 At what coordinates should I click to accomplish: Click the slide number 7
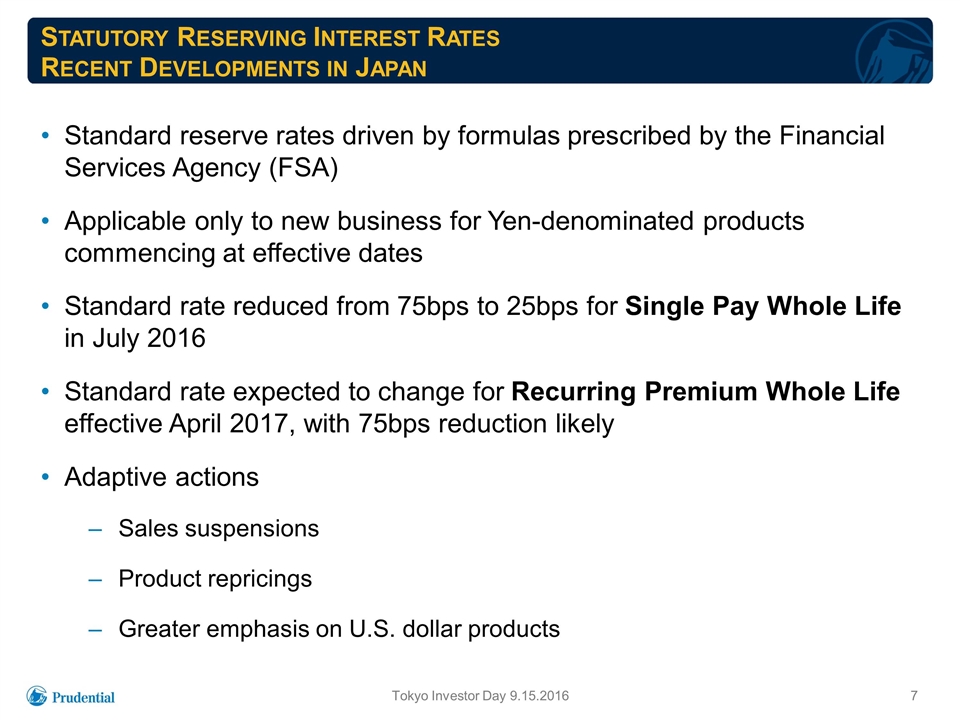click(x=914, y=696)
